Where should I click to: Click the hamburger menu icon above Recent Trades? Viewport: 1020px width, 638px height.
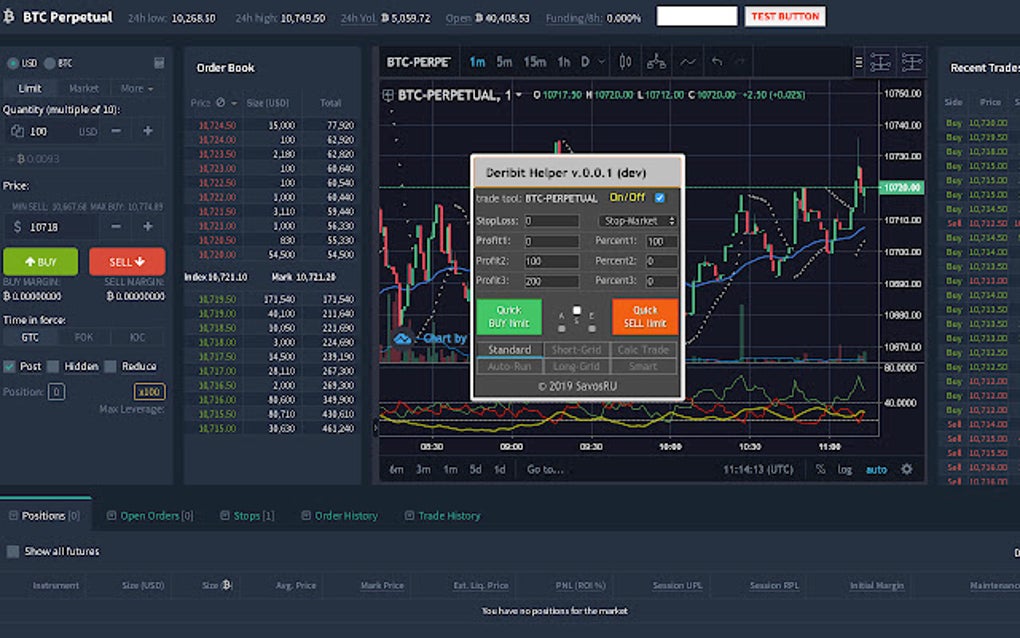(858, 61)
